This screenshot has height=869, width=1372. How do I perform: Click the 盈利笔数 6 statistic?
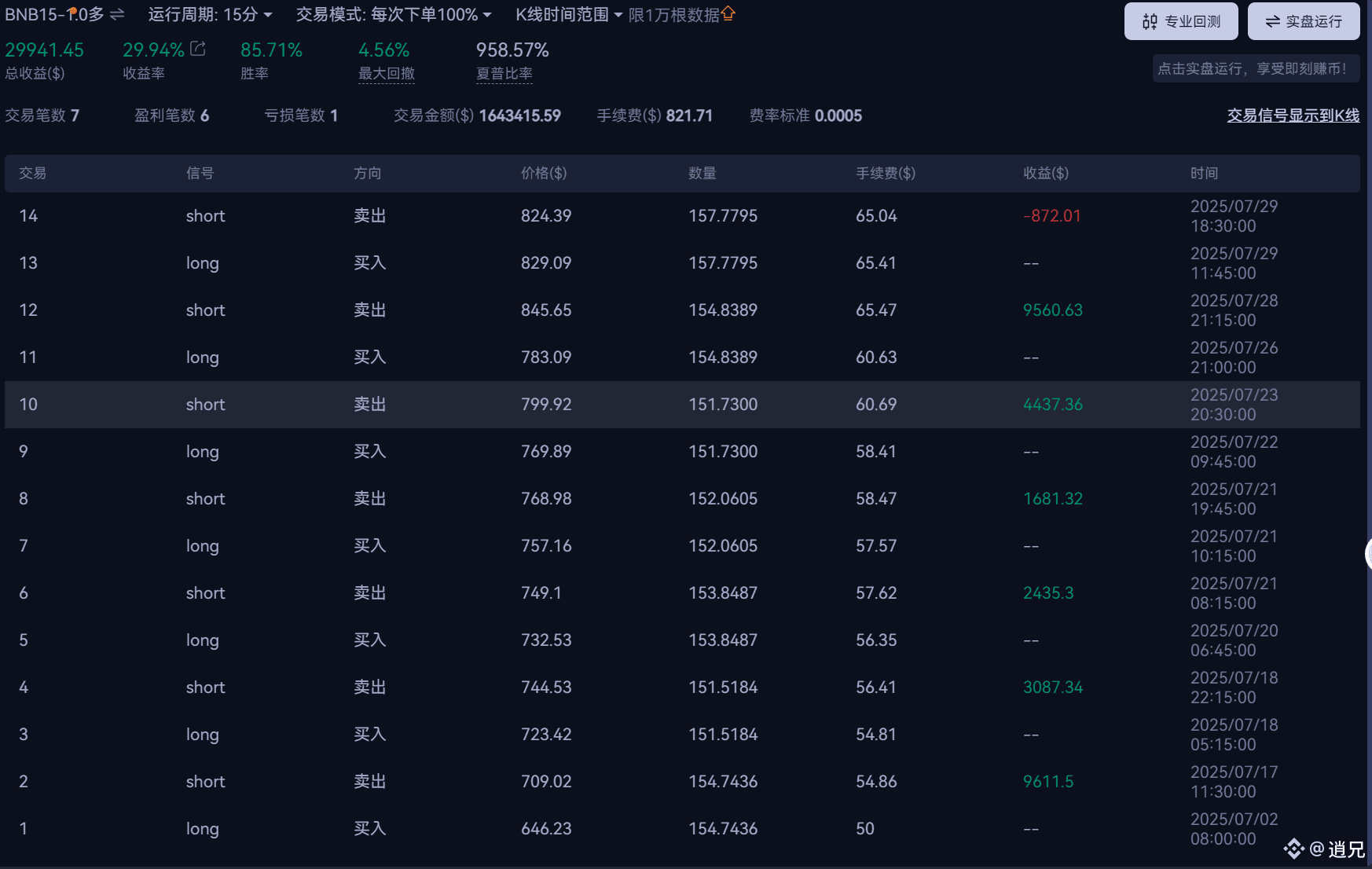click(x=172, y=115)
